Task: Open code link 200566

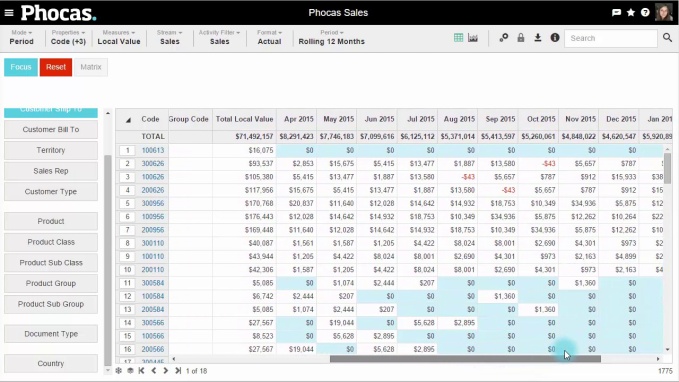Action: [x=153, y=349]
